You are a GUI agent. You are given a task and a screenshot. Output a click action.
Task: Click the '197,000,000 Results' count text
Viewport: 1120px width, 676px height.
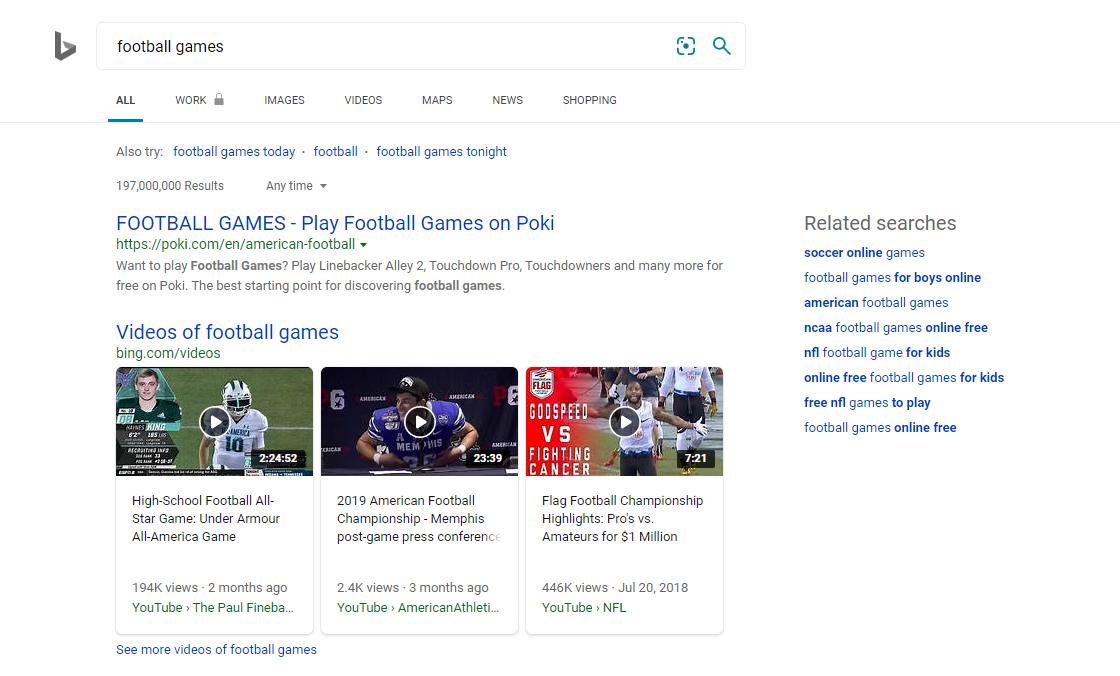click(x=170, y=186)
